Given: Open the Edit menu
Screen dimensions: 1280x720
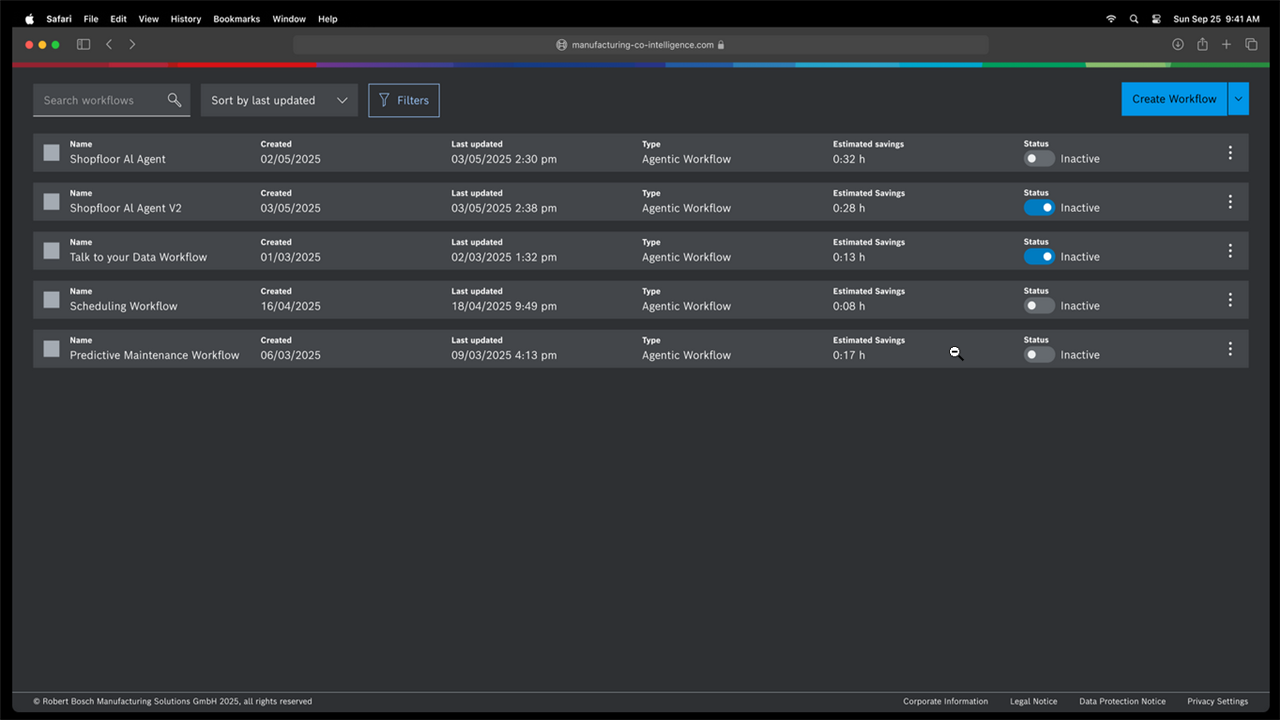Looking at the screenshot, I should click(x=118, y=19).
